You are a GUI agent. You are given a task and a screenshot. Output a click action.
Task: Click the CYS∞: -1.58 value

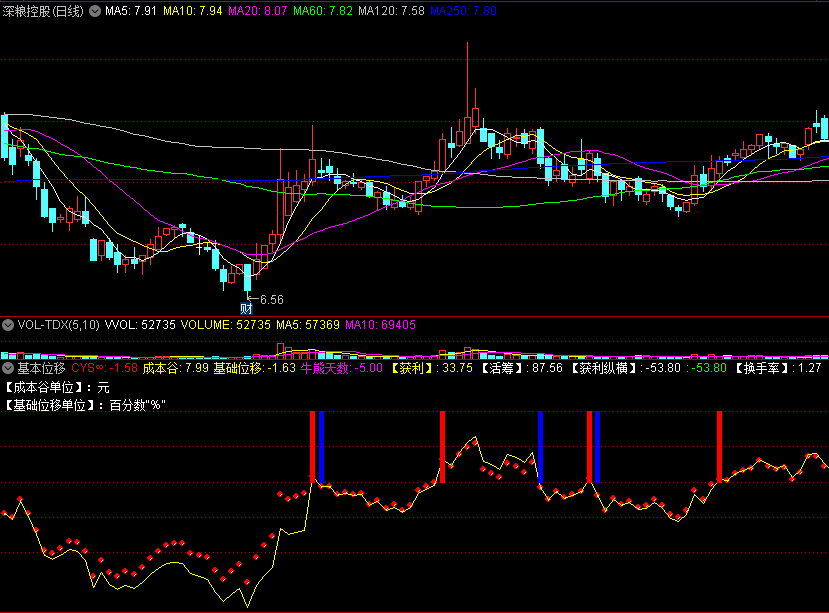[x=104, y=368]
